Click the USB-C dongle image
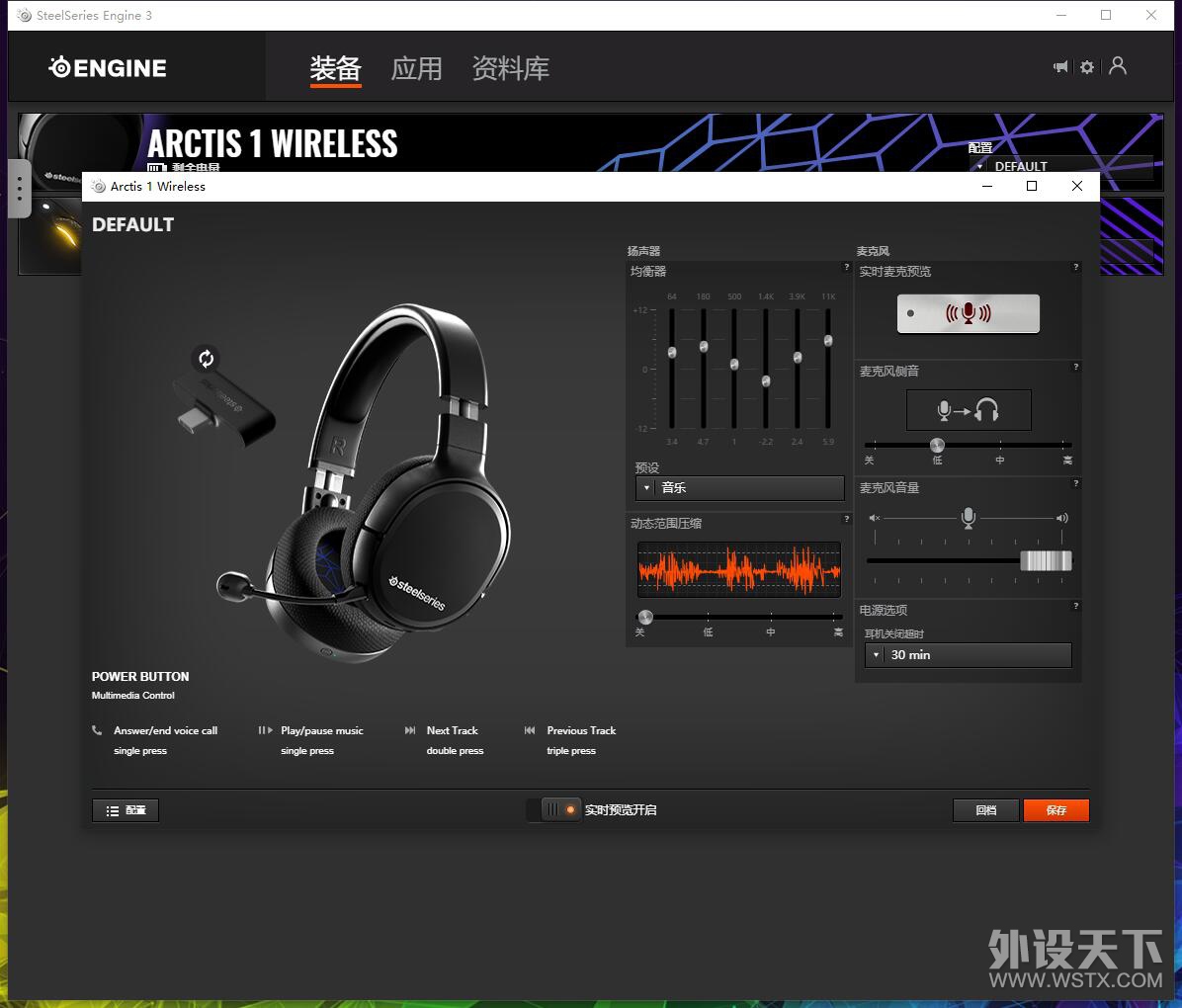This screenshot has width=1182, height=1008. click(x=224, y=411)
